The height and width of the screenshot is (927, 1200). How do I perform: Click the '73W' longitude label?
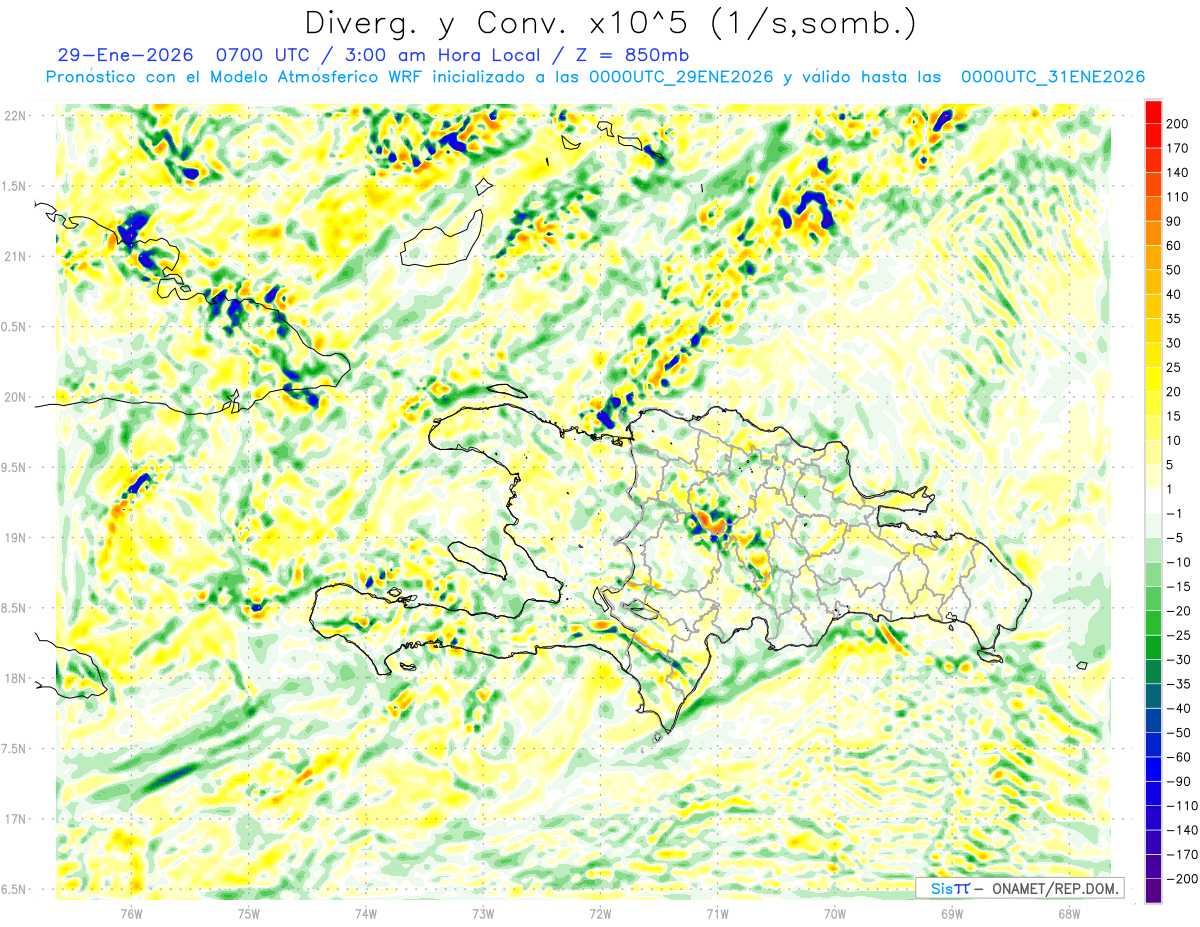[483, 913]
